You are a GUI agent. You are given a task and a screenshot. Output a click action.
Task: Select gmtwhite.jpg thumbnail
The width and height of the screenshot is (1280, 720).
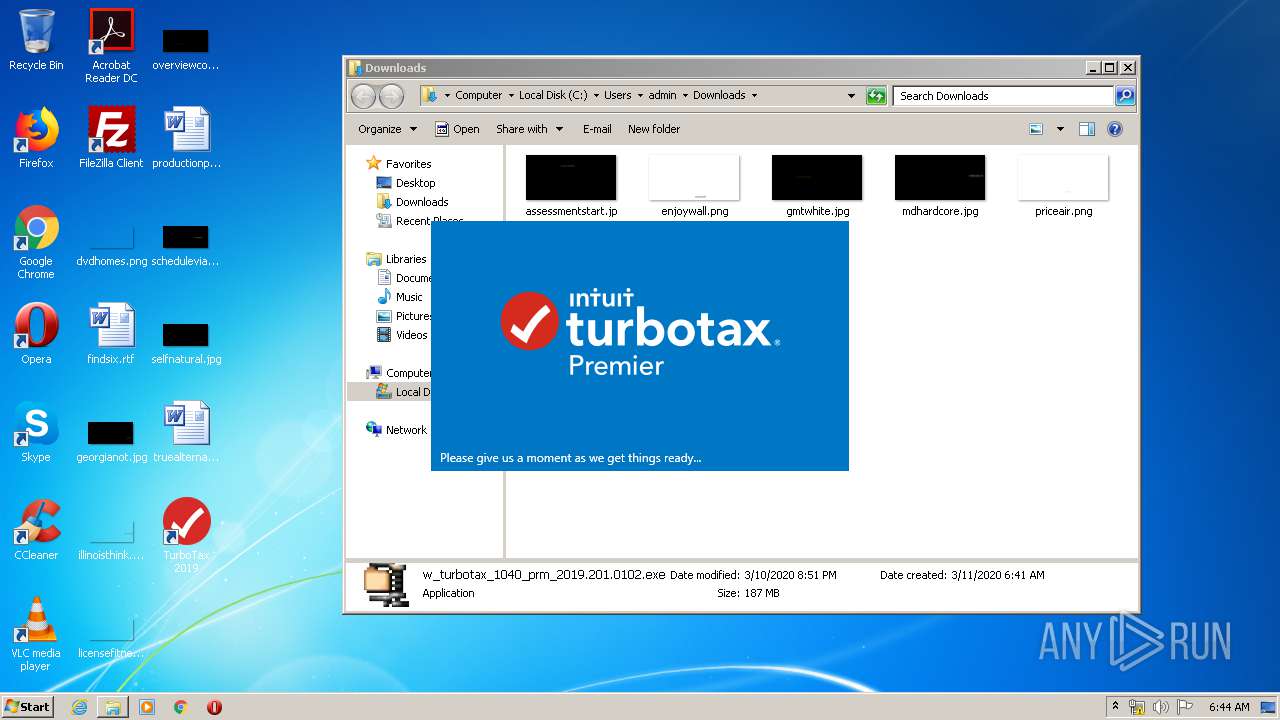pyautogui.click(x=817, y=186)
